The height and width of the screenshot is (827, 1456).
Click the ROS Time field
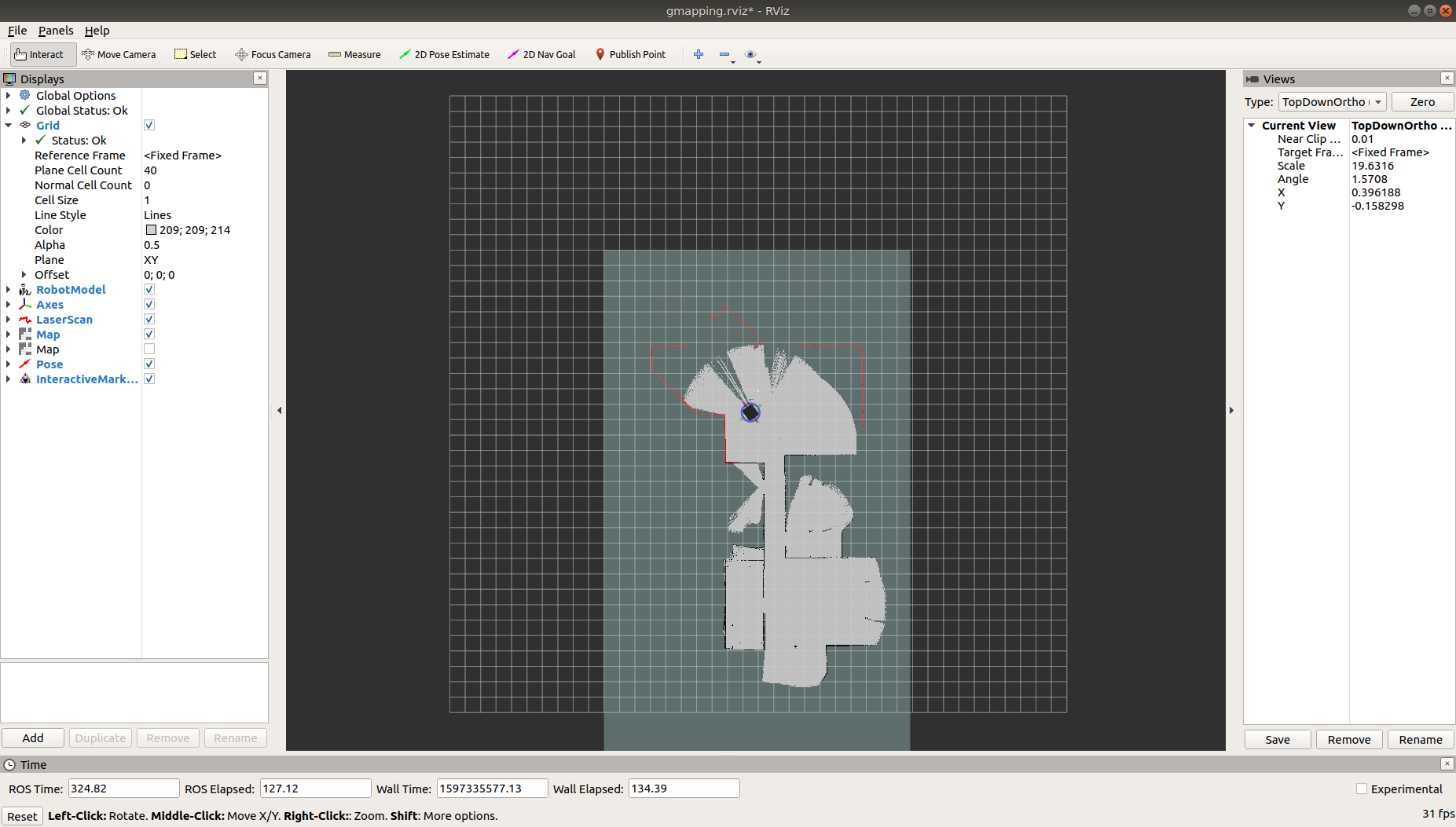[123, 789]
